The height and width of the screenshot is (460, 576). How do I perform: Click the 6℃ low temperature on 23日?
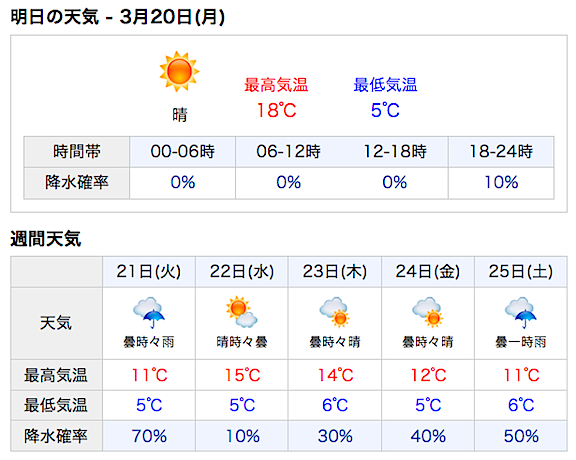click(x=335, y=405)
